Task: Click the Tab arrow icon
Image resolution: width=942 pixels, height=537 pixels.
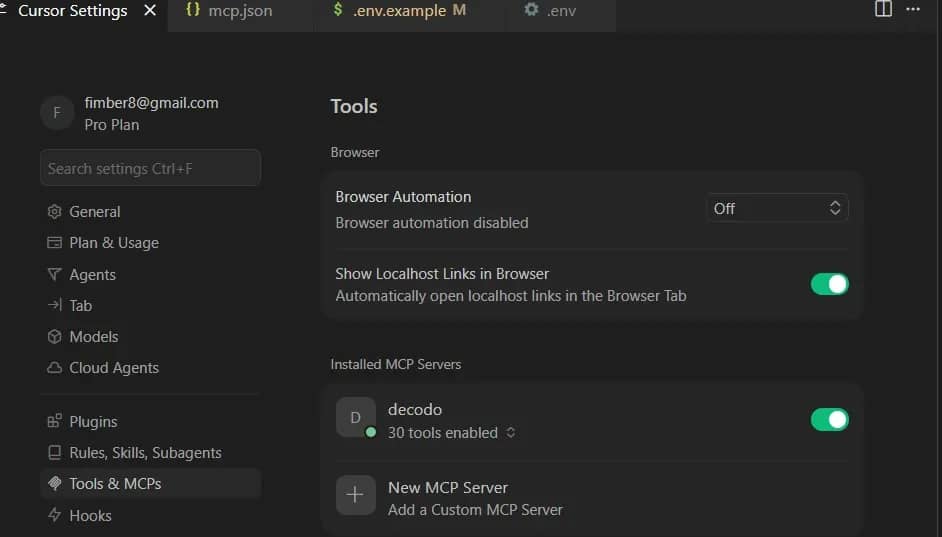Action: 55,305
